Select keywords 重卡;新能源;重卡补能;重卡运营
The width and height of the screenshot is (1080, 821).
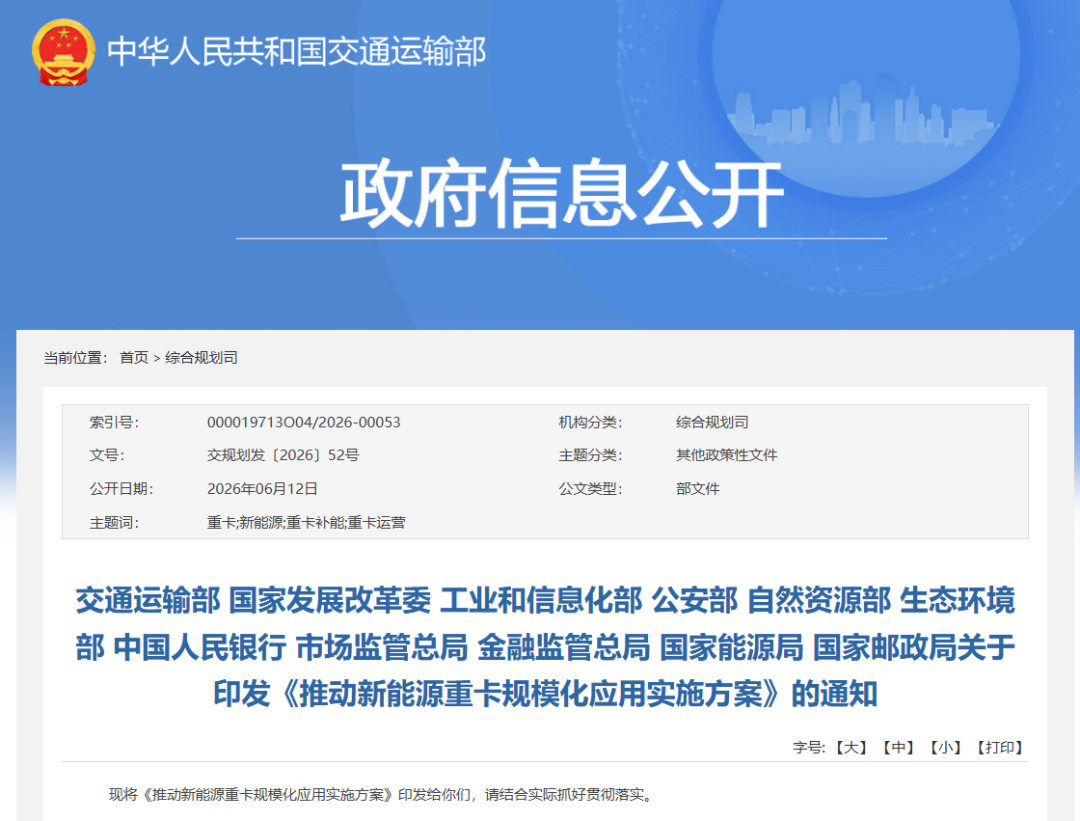pyautogui.click(x=306, y=523)
